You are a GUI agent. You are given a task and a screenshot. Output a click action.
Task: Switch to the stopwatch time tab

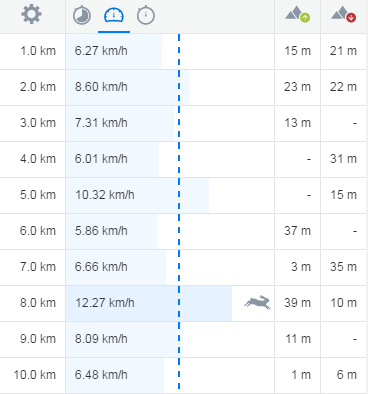click(146, 15)
